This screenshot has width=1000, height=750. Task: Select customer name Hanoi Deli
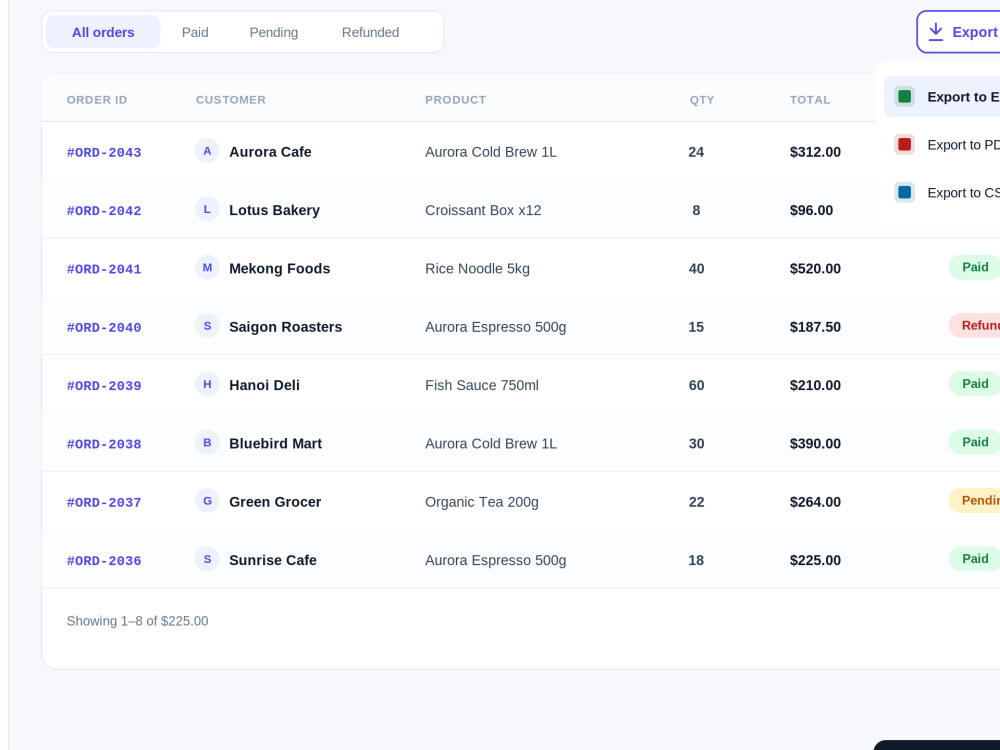pyautogui.click(x=264, y=385)
